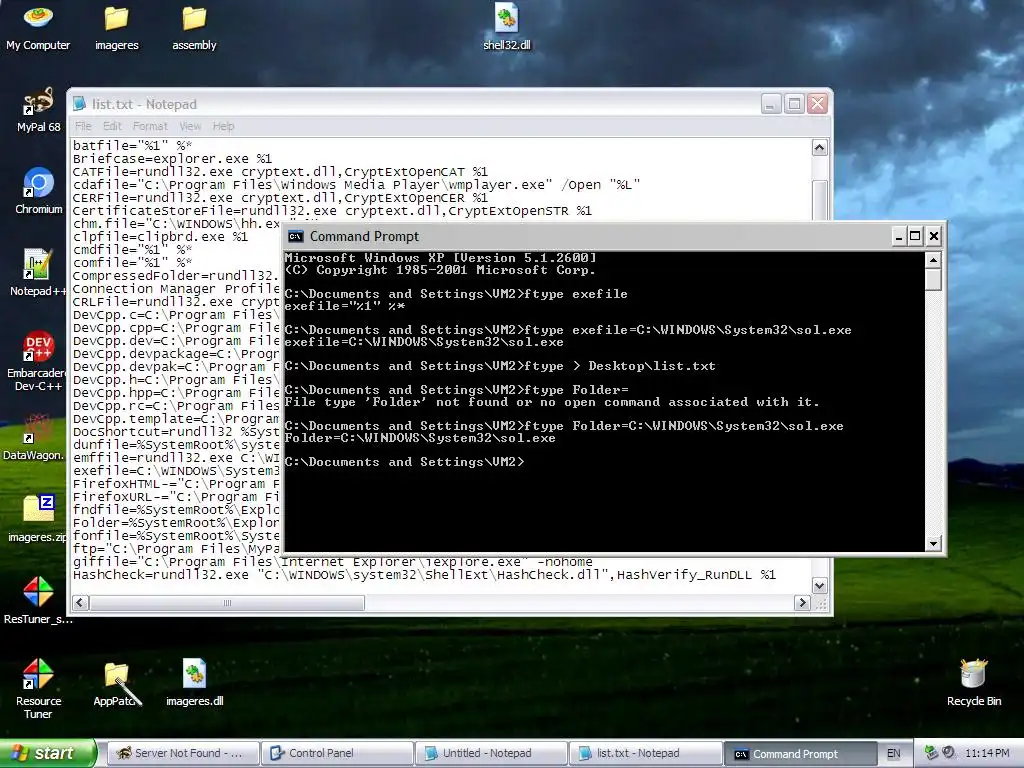Click the command prompt cursor line
This screenshot has height=768, width=1024.
coord(405,462)
